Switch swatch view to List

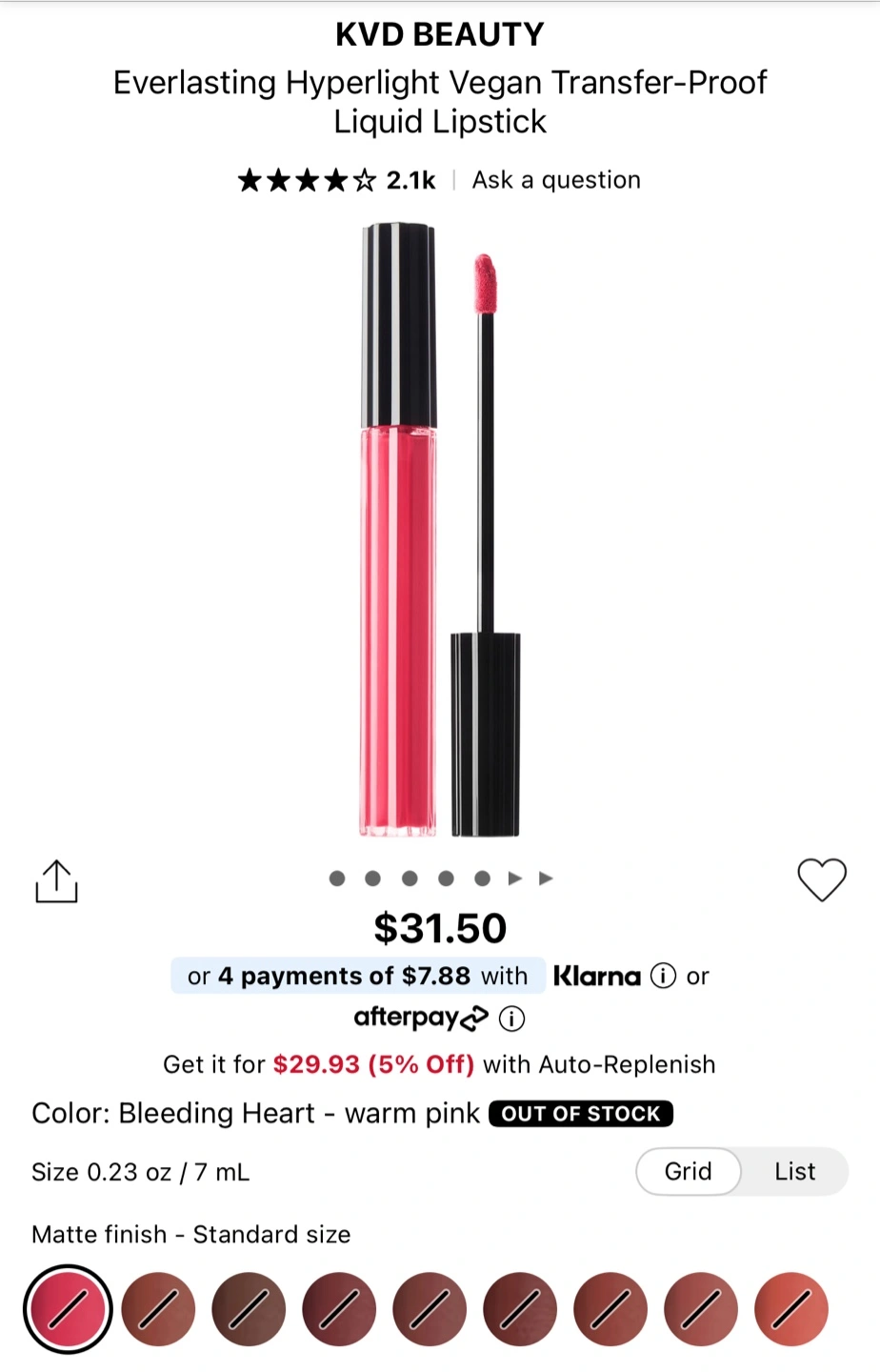795,1171
